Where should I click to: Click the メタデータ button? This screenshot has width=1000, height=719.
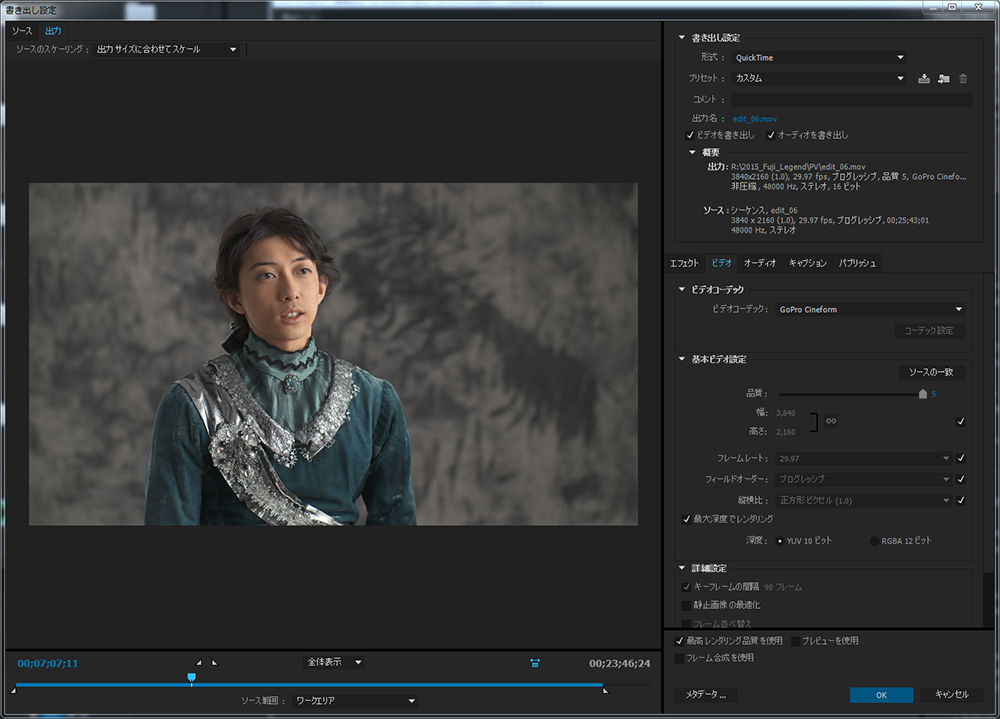705,694
